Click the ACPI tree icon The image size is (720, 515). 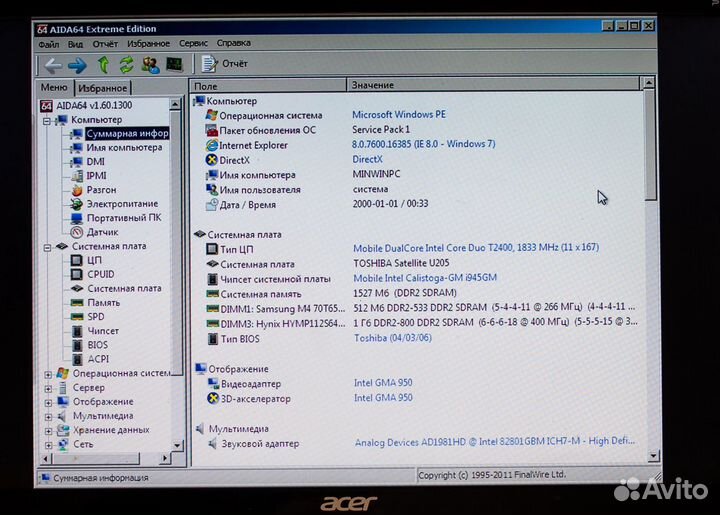pyautogui.click(x=78, y=359)
